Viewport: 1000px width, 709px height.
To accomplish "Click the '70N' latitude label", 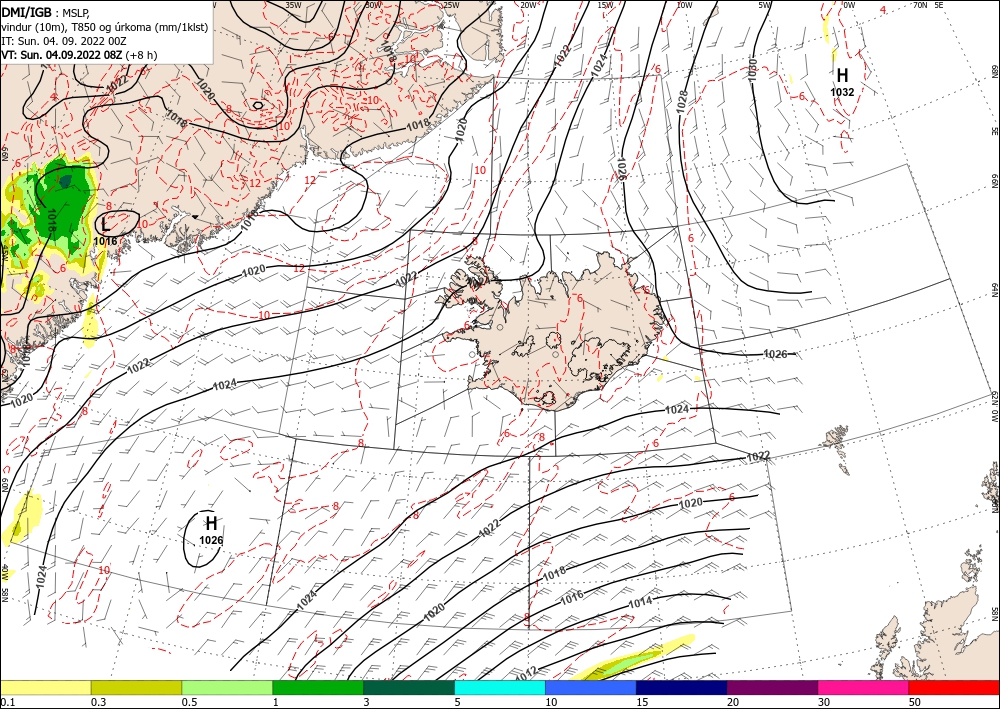I will click(920, 4).
